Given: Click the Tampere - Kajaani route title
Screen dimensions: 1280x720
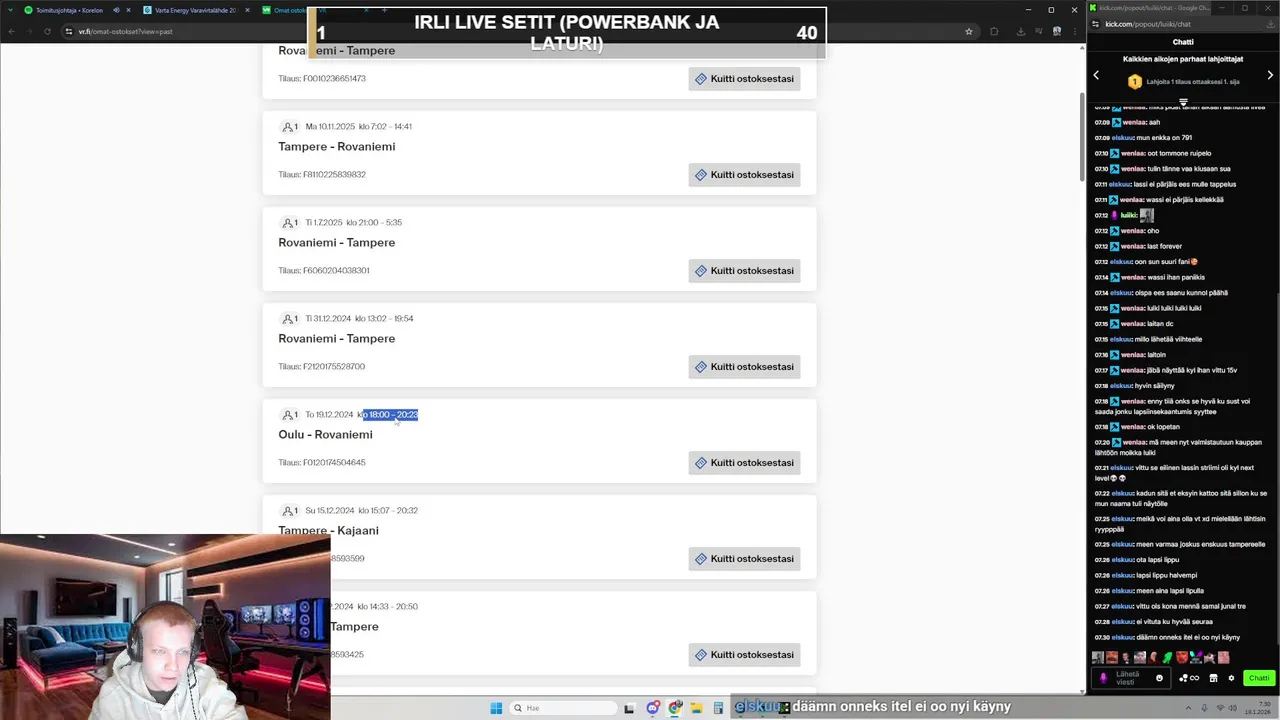Looking at the screenshot, I should (328, 530).
